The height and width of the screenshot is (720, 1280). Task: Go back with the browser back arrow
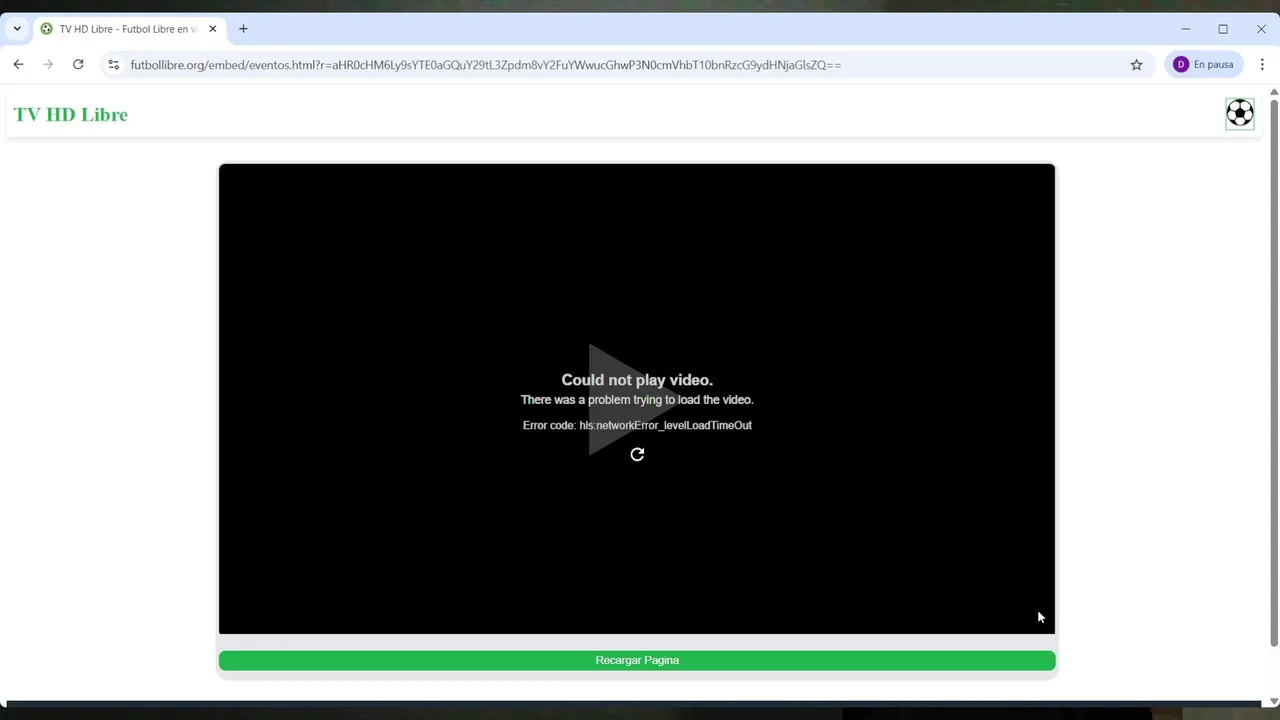tap(18, 64)
